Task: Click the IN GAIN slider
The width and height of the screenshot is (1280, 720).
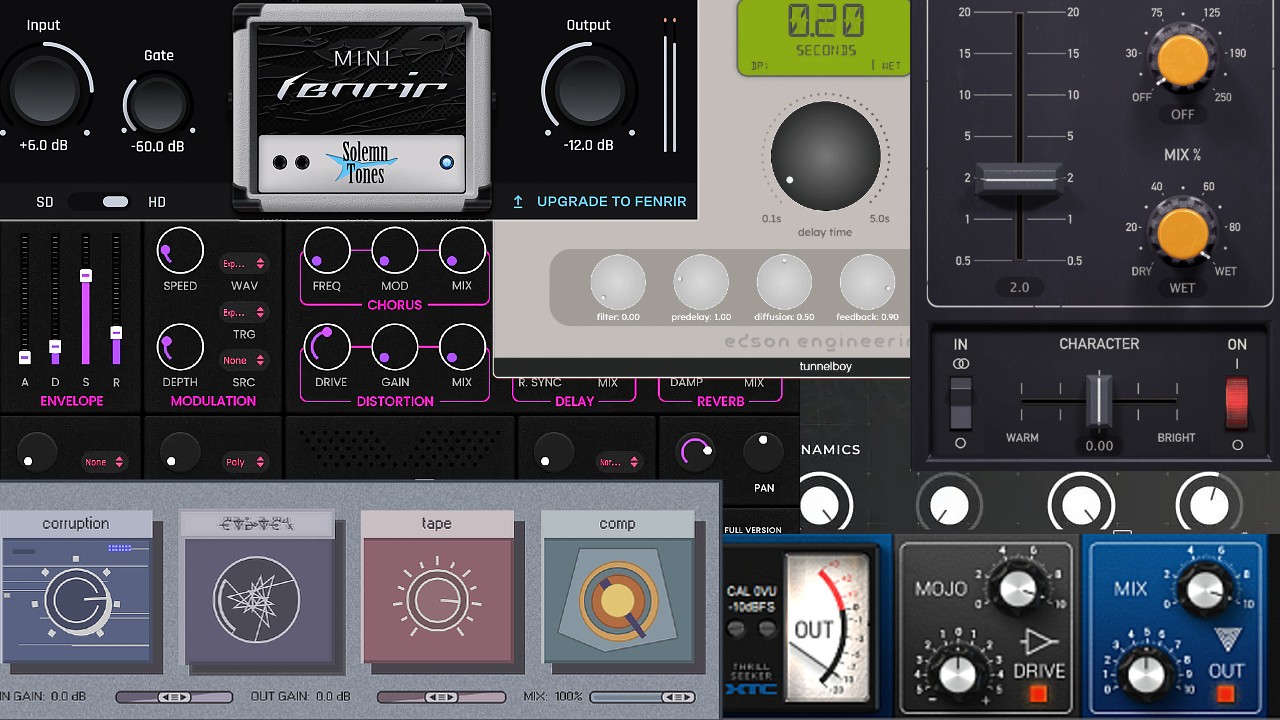Action: (174, 697)
